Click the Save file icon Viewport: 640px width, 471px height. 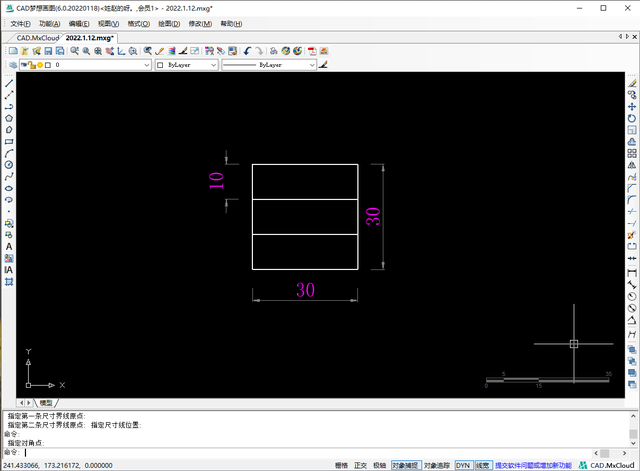[x=48, y=51]
